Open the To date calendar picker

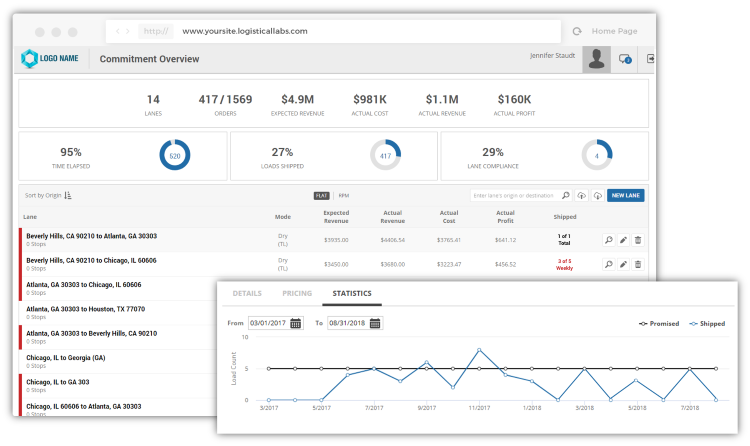pos(376,323)
